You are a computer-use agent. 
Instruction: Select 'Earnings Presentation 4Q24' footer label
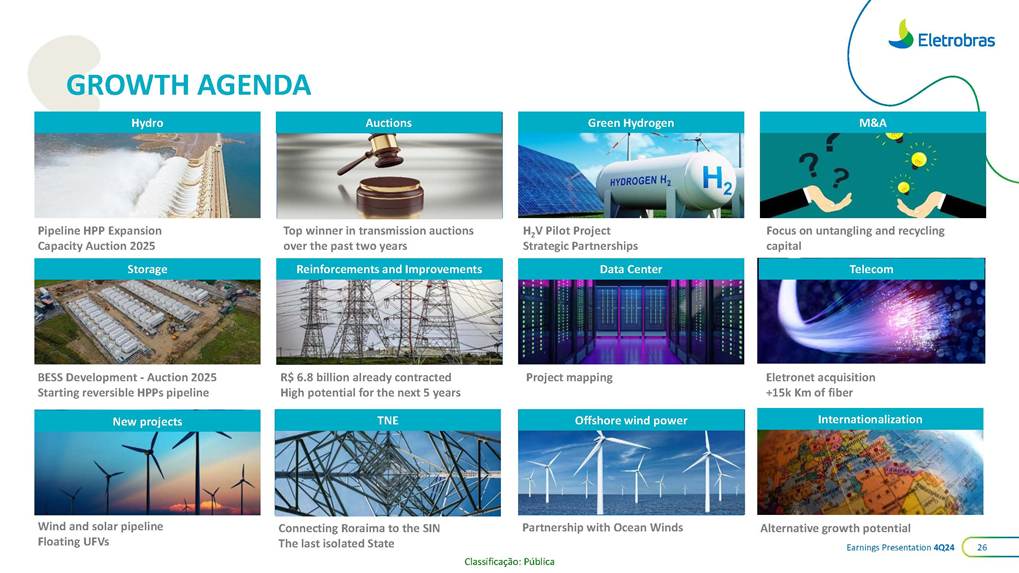click(x=899, y=548)
